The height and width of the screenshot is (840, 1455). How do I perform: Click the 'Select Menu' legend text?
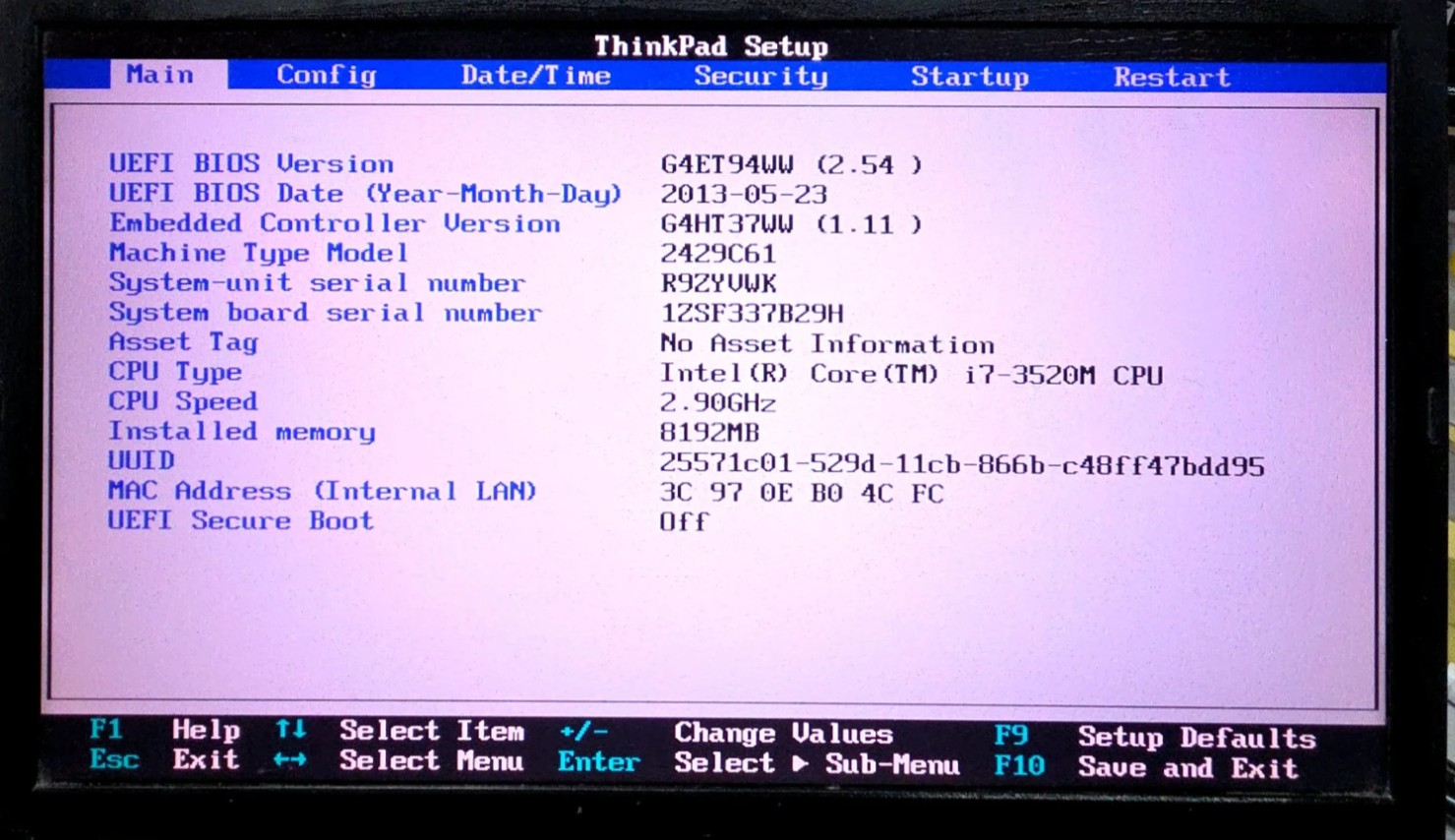coord(431,761)
